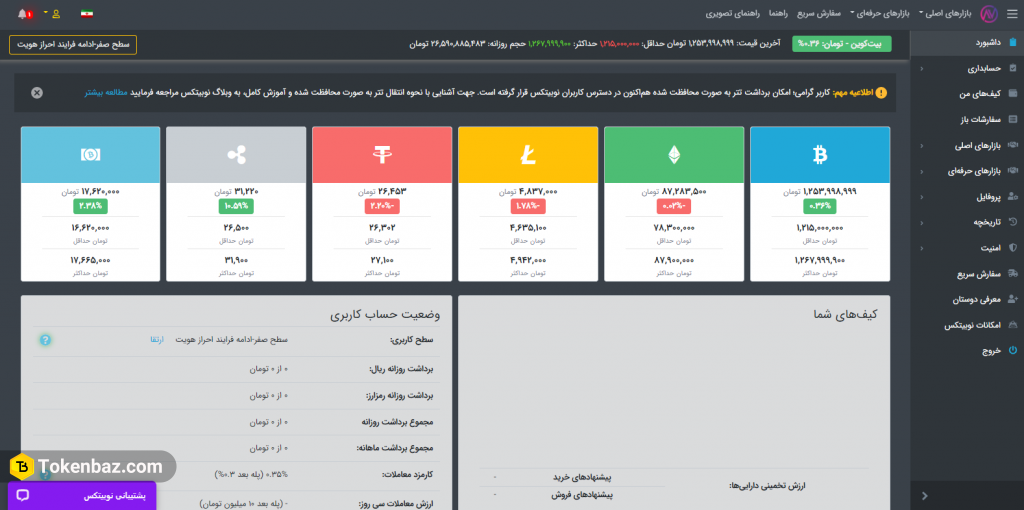Expand بازارهای اصلی sidebar chevron
This screenshot has height=510, width=1024.
pyautogui.click(x=921, y=146)
